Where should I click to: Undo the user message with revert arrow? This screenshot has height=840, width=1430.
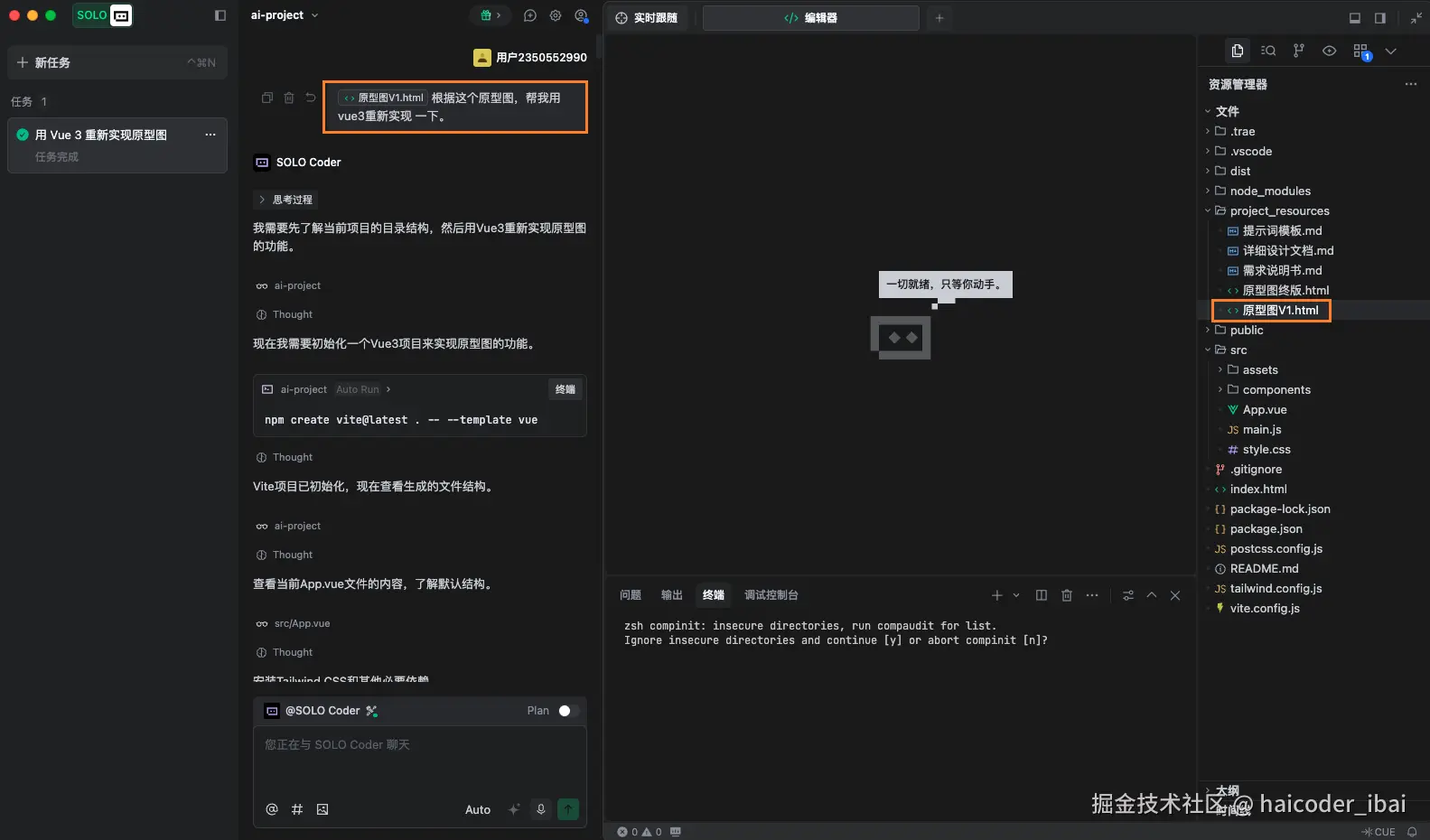pyautogui.click(x=311, y=98)
